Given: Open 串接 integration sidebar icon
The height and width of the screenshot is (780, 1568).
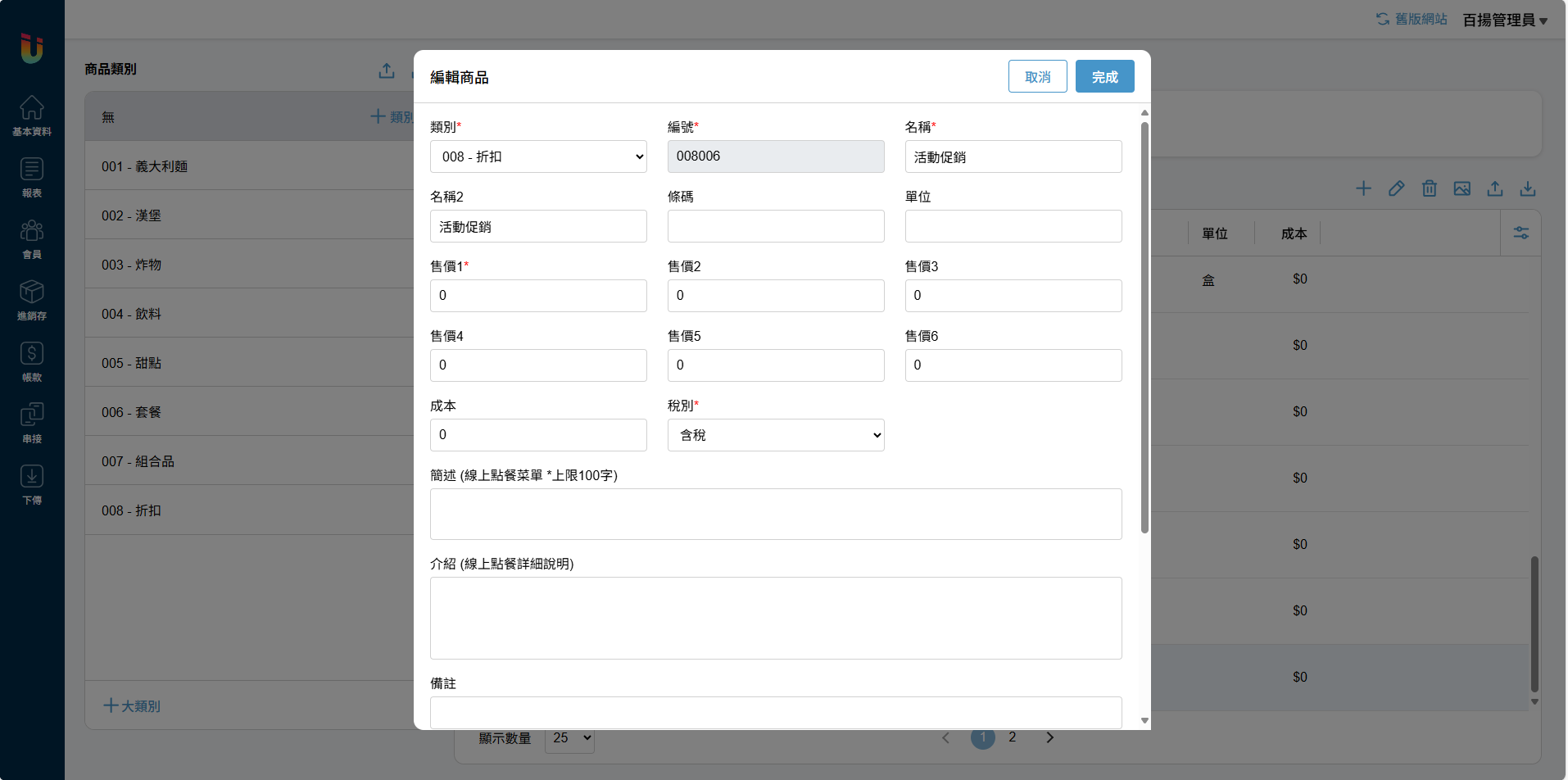Looking at the screenshot, I should click(32, 423).
